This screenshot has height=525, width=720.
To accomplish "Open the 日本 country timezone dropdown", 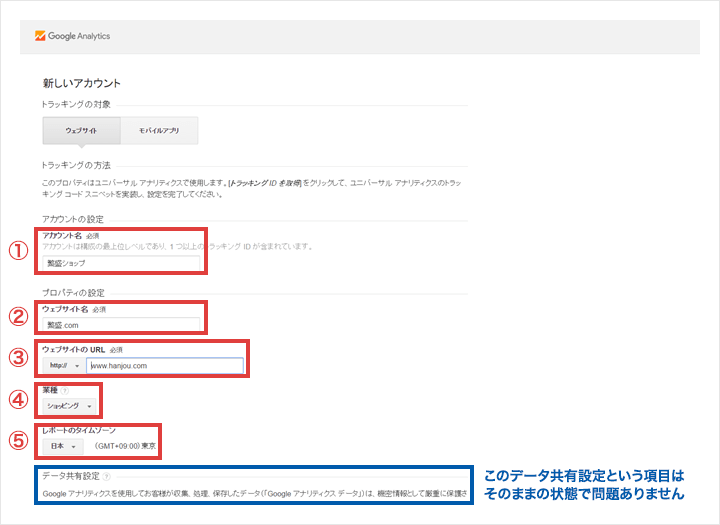I will [x=63, y=446].
